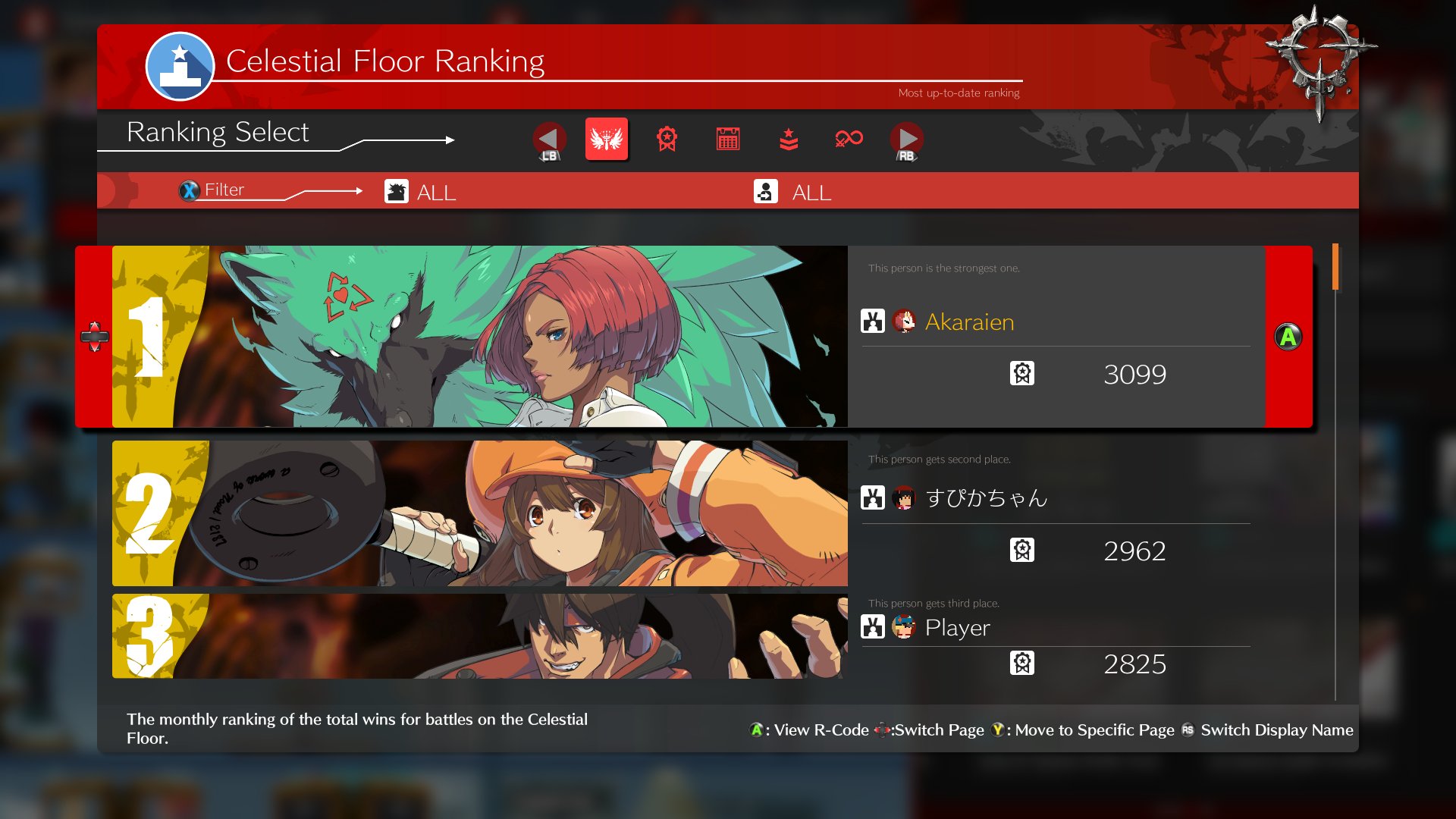Open character filter set to ALL
This screenshot has width=1456, height=819.
pos(420,192)
